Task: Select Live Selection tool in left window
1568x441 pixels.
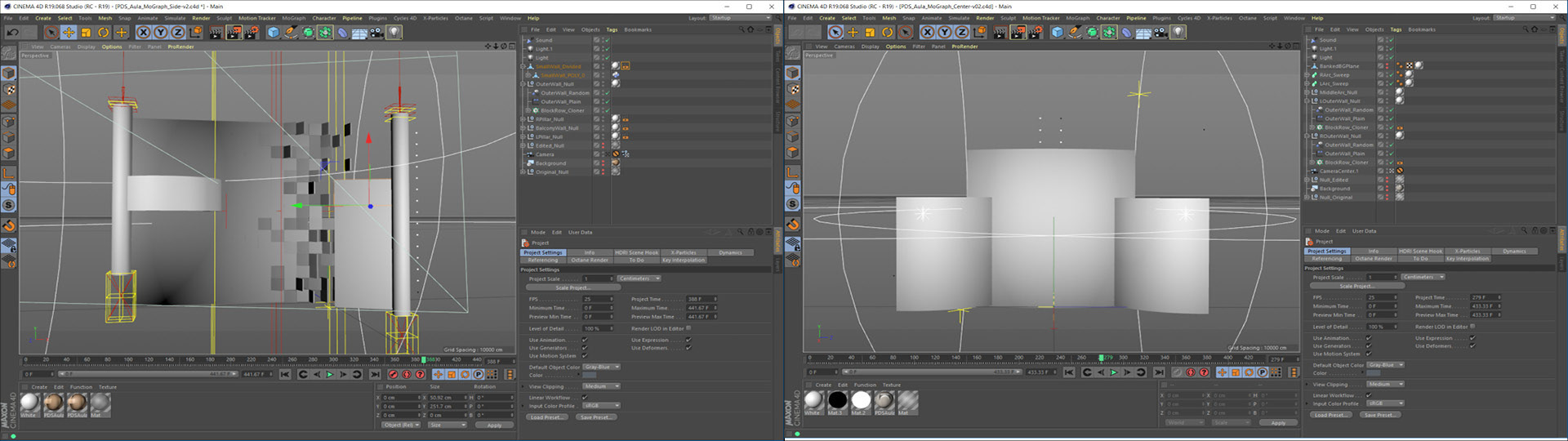Action: (x=51, y=33)
